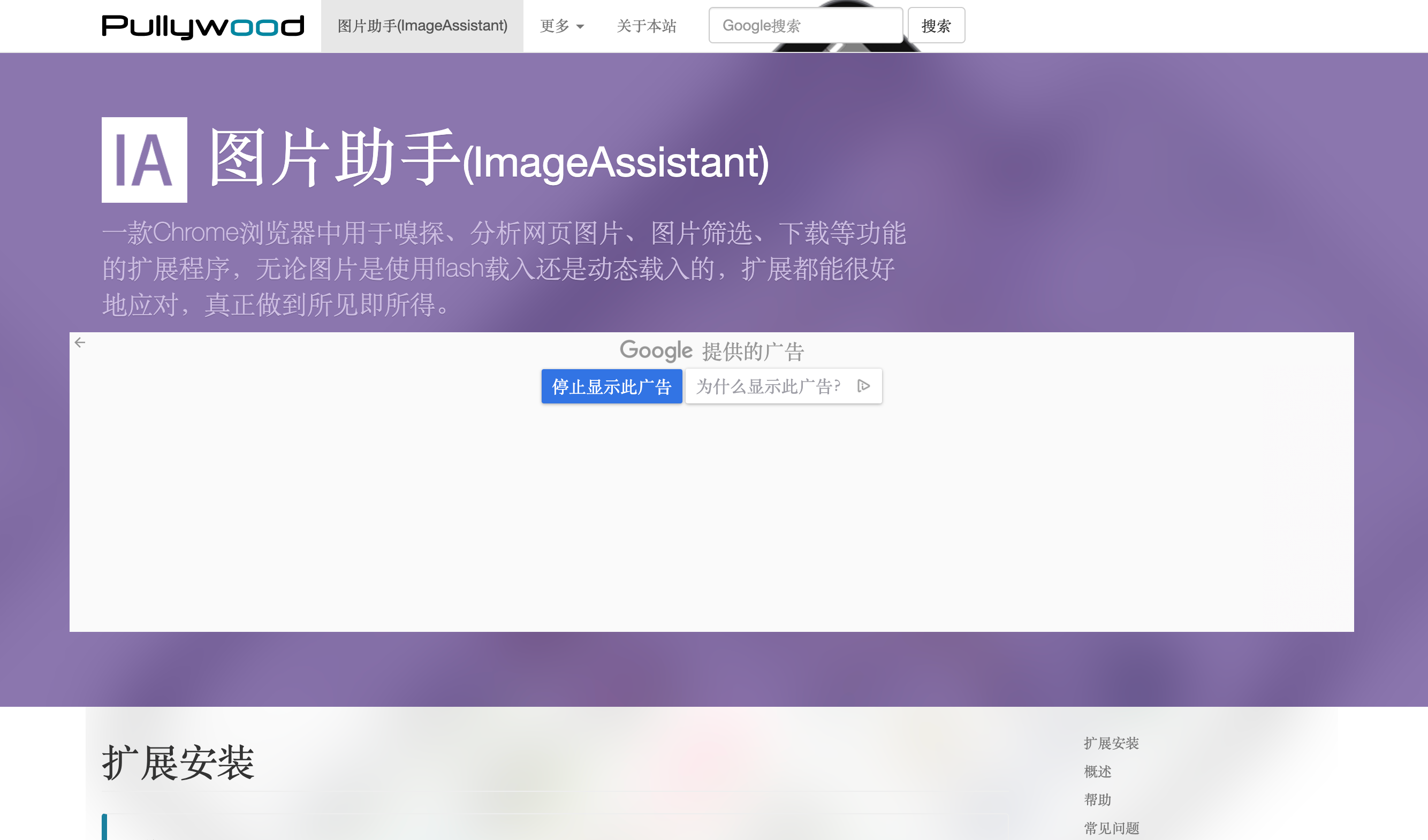Screen dimensions: 1428x840
Task: Click the purple IA logo square
Action: click(x=144, y=160)
